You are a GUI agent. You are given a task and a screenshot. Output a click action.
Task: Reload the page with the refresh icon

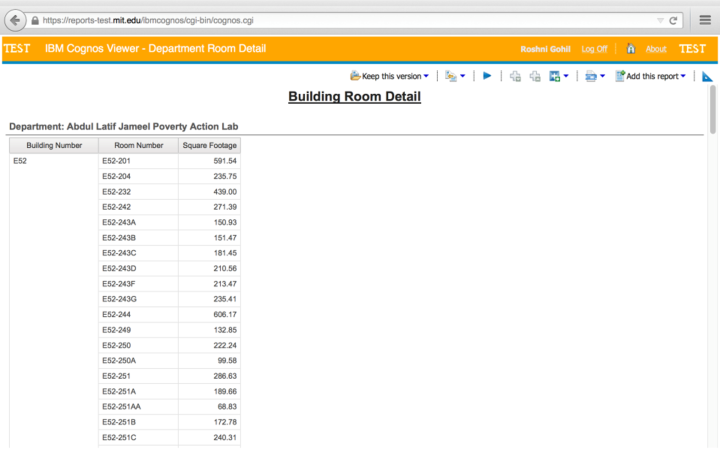coord(674,19)
